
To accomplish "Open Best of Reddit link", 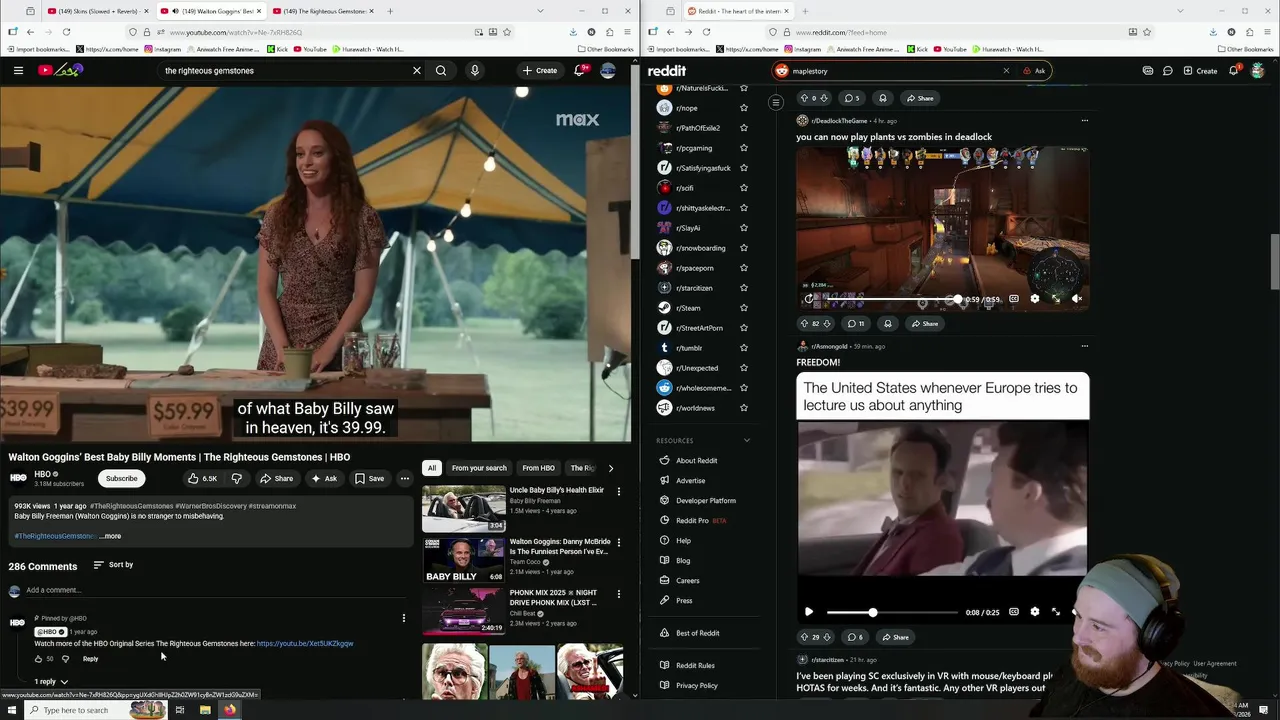I will (x=697, y=633).
